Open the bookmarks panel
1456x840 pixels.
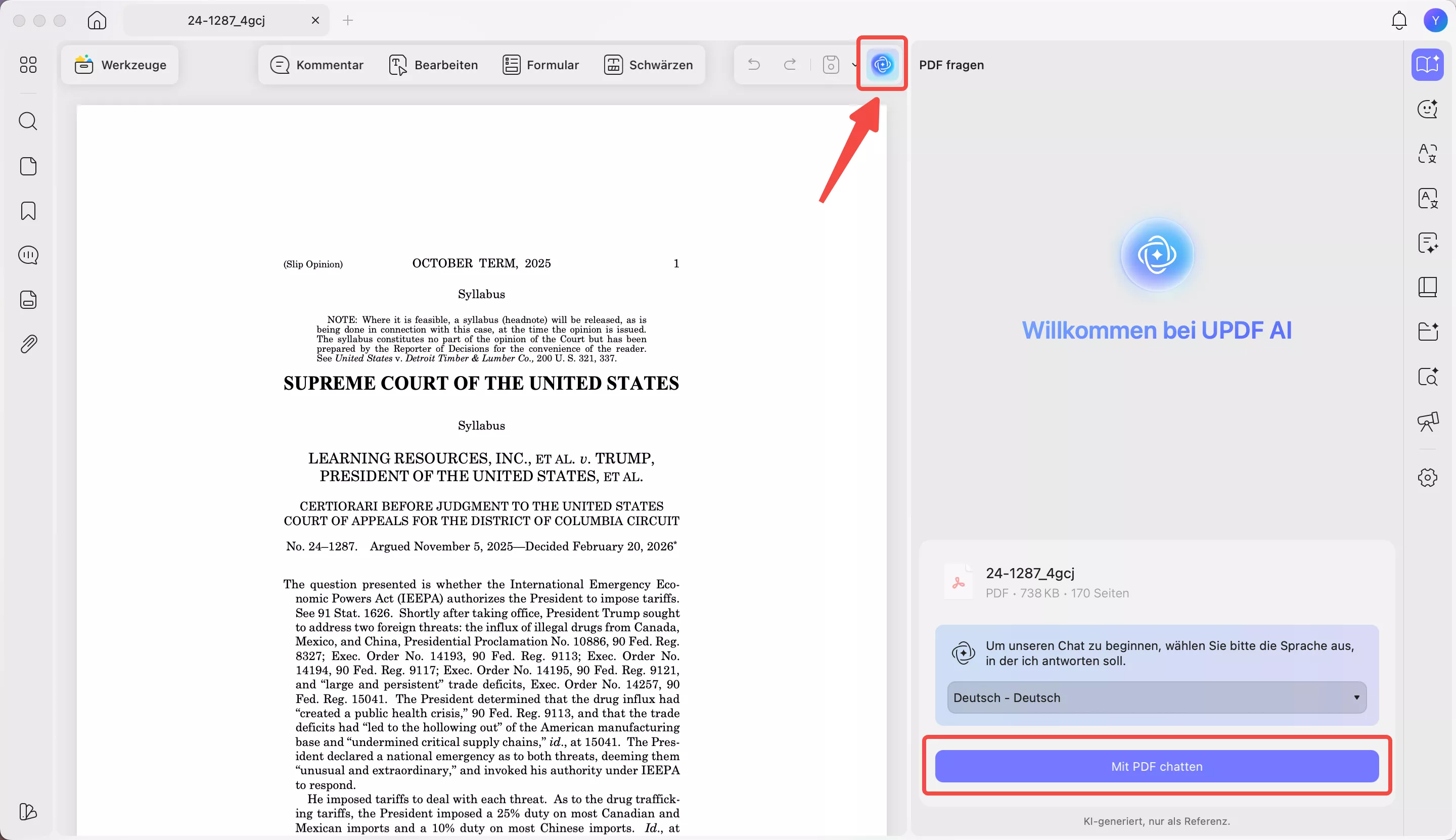(28, 211)
